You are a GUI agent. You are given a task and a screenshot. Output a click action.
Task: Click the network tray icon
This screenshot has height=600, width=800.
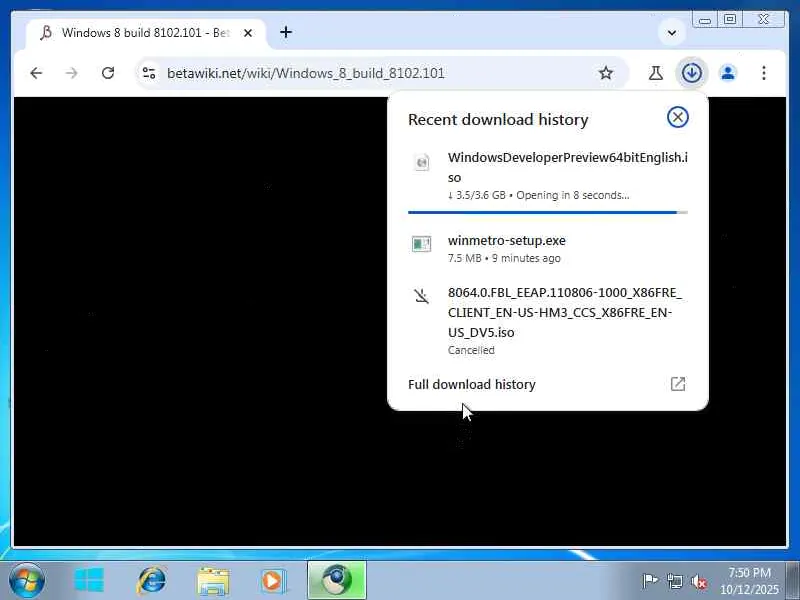674,581
